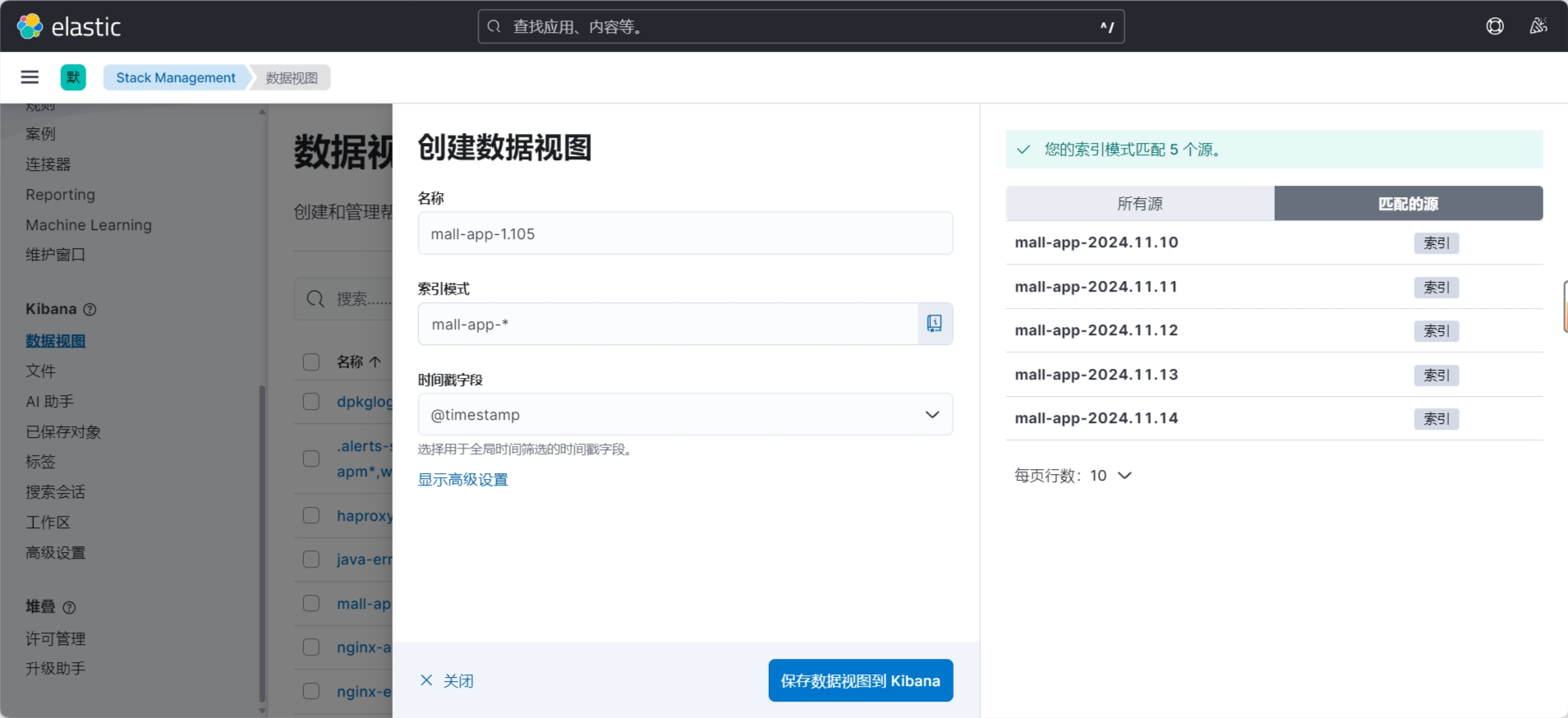Open the haproxy data view link
This screenshot has height=718, width=1568.
coord(365,516)
